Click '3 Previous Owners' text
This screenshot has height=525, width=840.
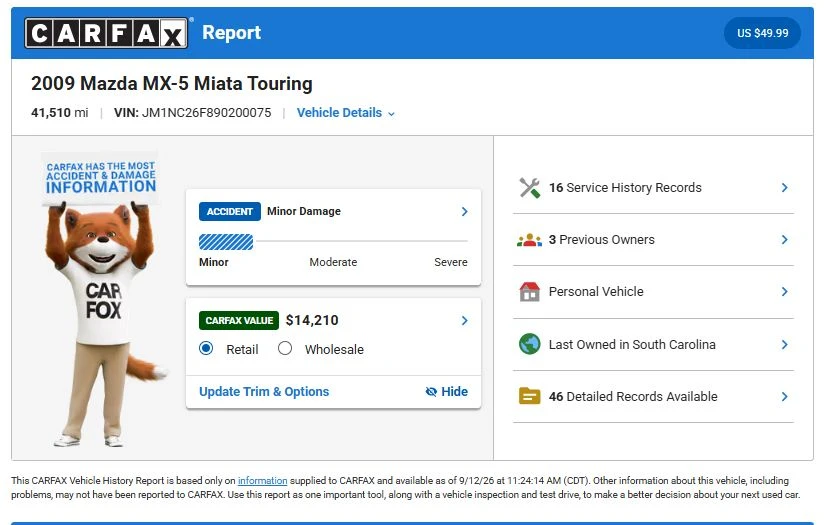point(602,239)
